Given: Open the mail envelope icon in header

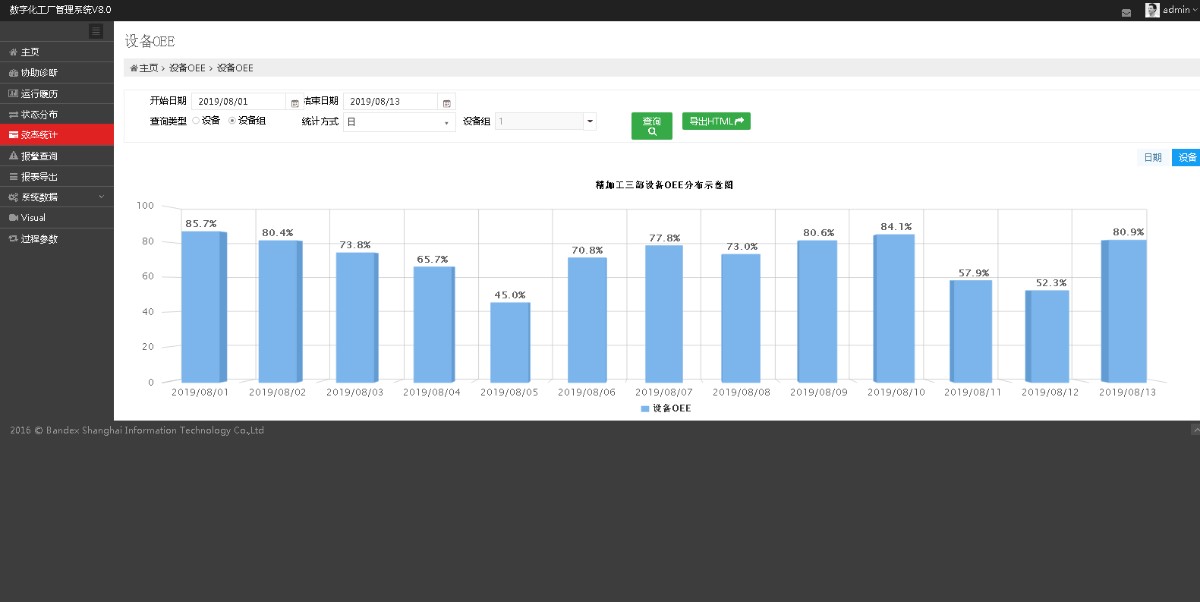Looking at the screenshot, I should click(x=1126, y=12).
